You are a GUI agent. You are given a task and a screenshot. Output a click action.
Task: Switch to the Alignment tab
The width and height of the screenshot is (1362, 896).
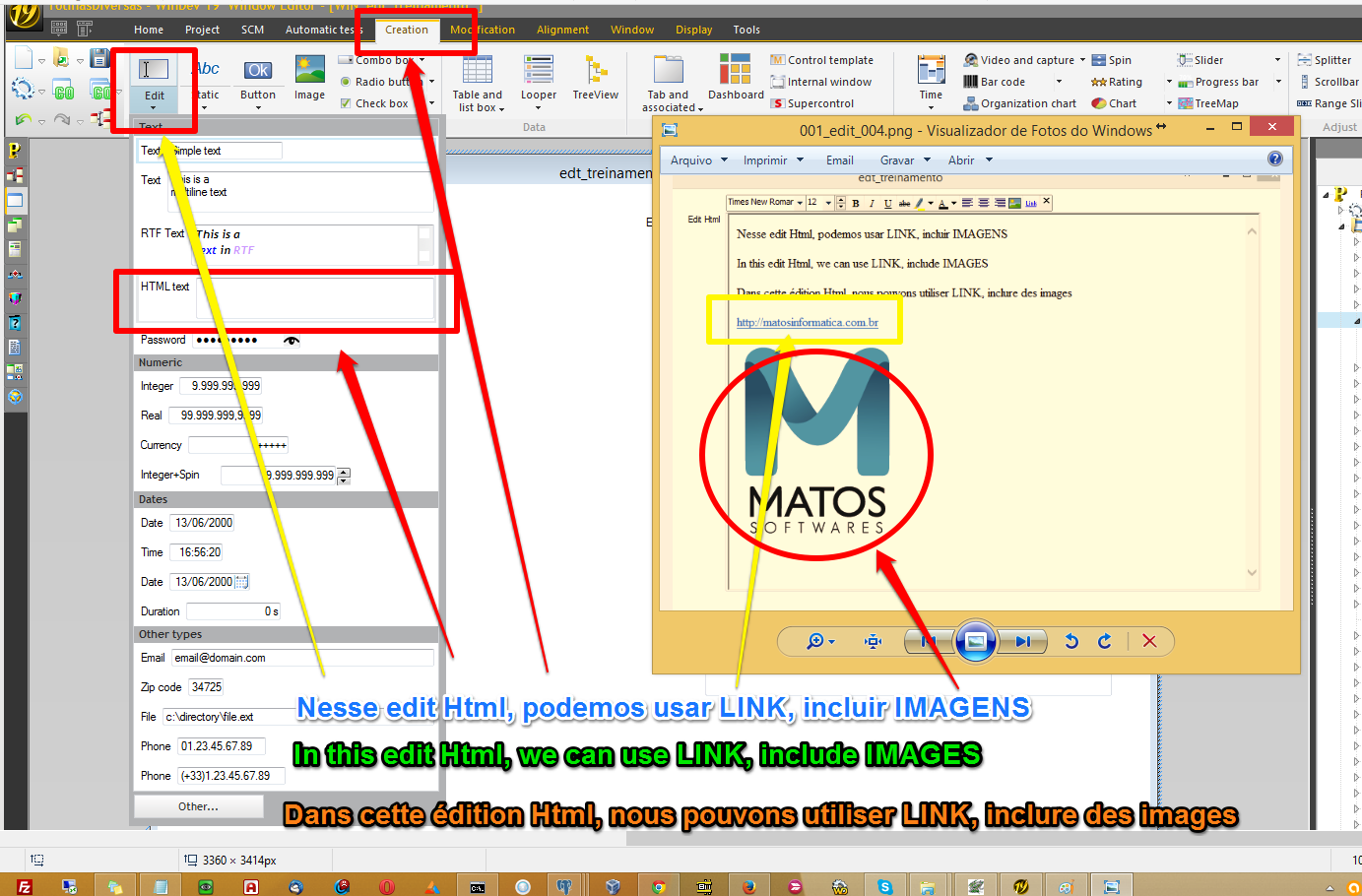(562, 30)
